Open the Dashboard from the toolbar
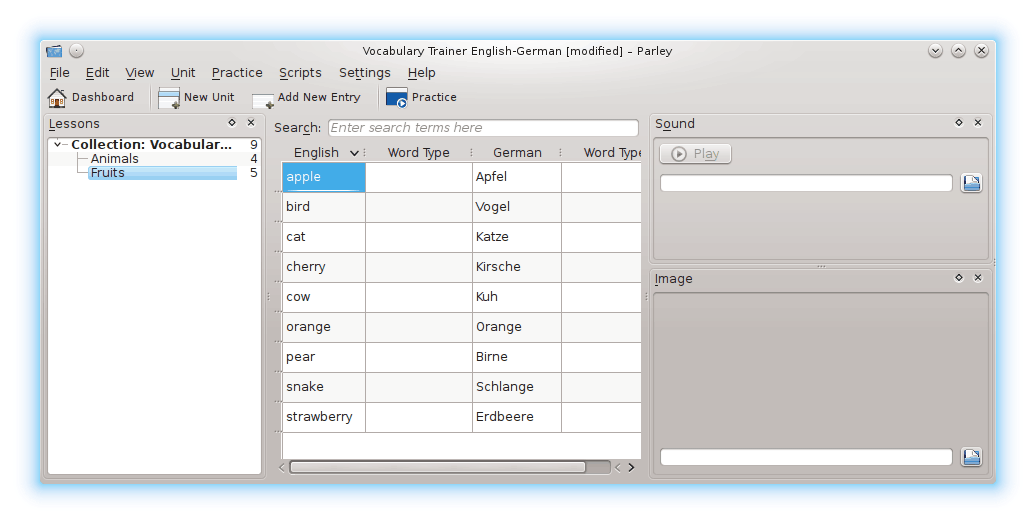1036x524 pixels. [x=91, y=97]
